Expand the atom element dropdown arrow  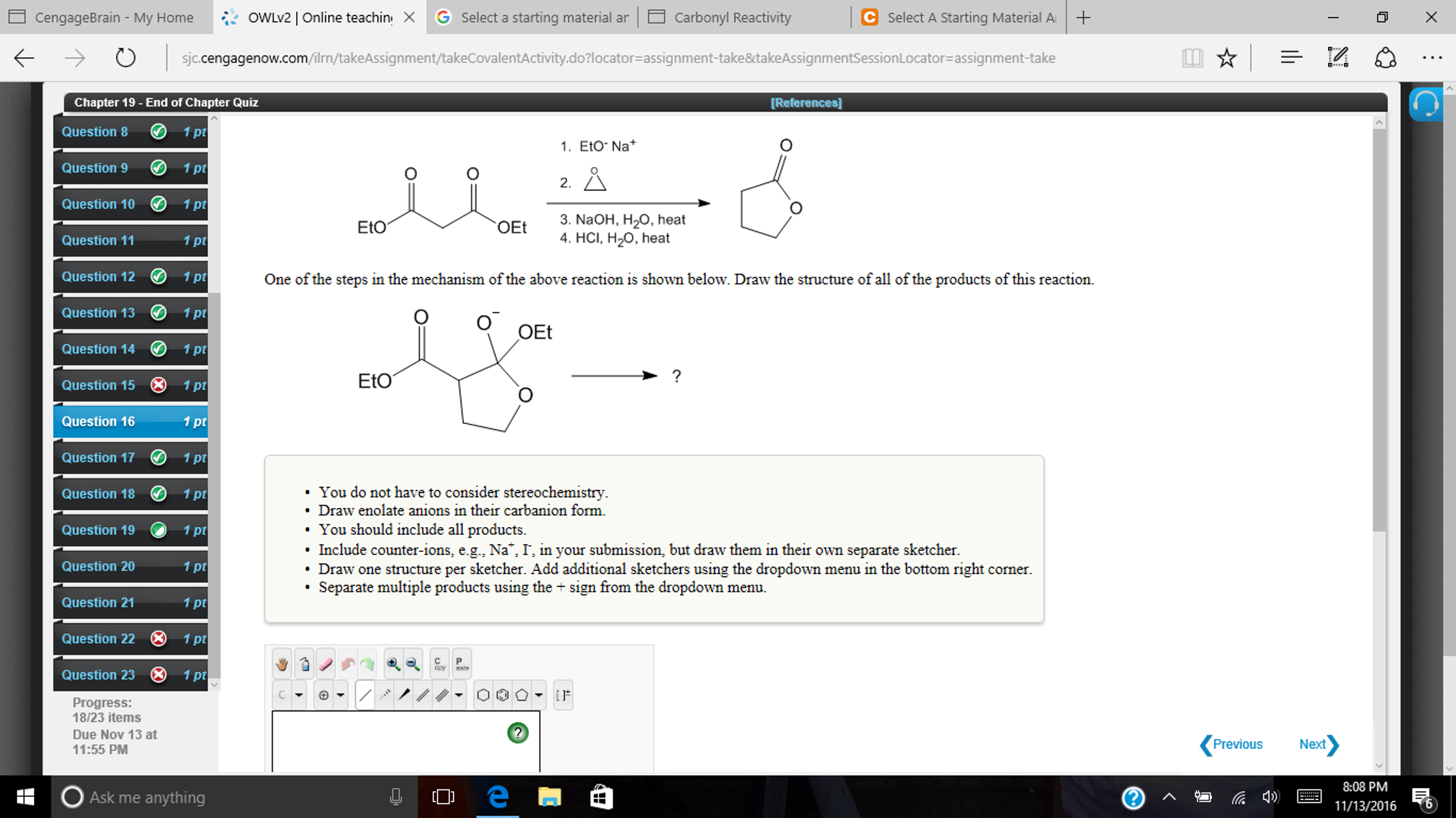coord(299,695)
